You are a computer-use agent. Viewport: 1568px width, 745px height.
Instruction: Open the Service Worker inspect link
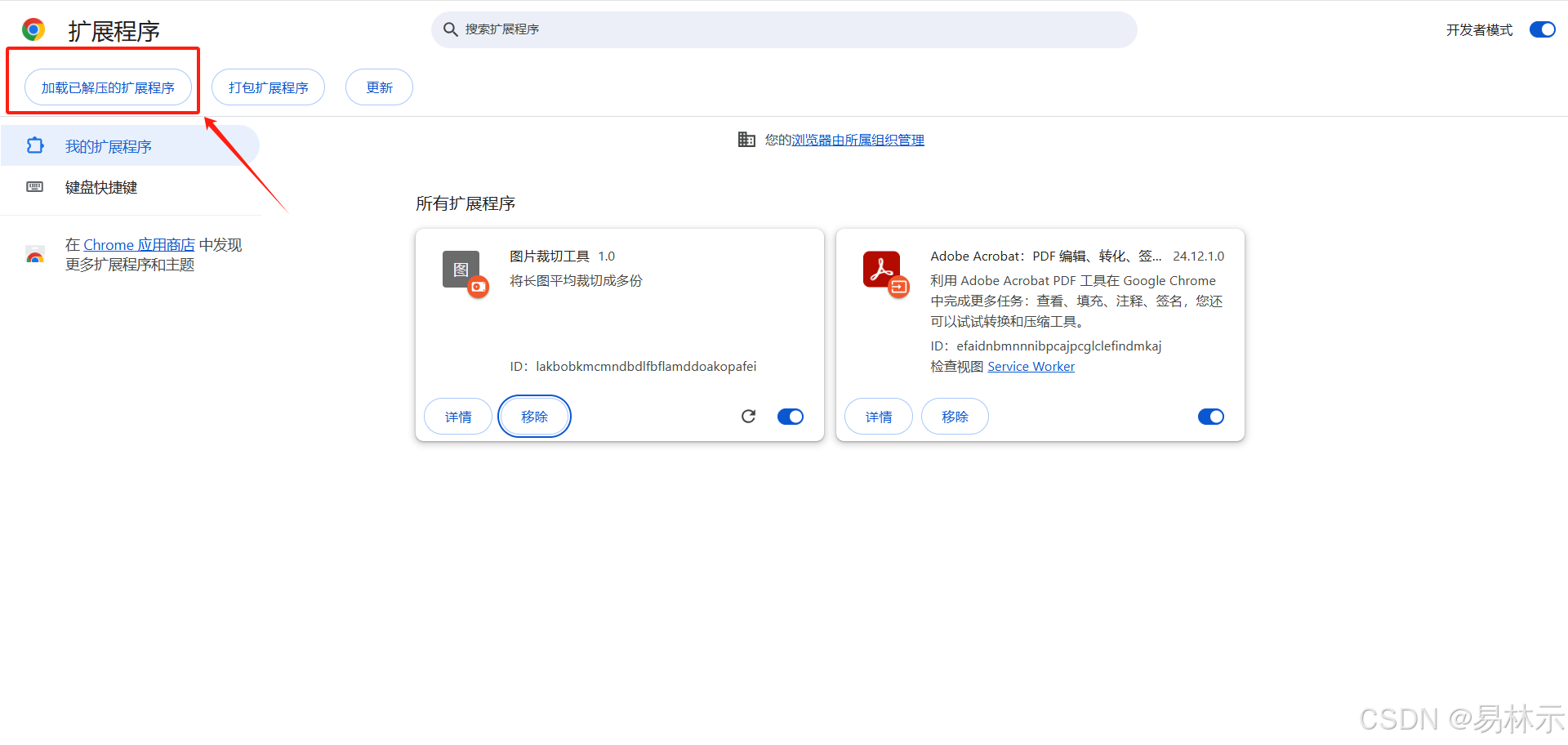coord(1031,367)
